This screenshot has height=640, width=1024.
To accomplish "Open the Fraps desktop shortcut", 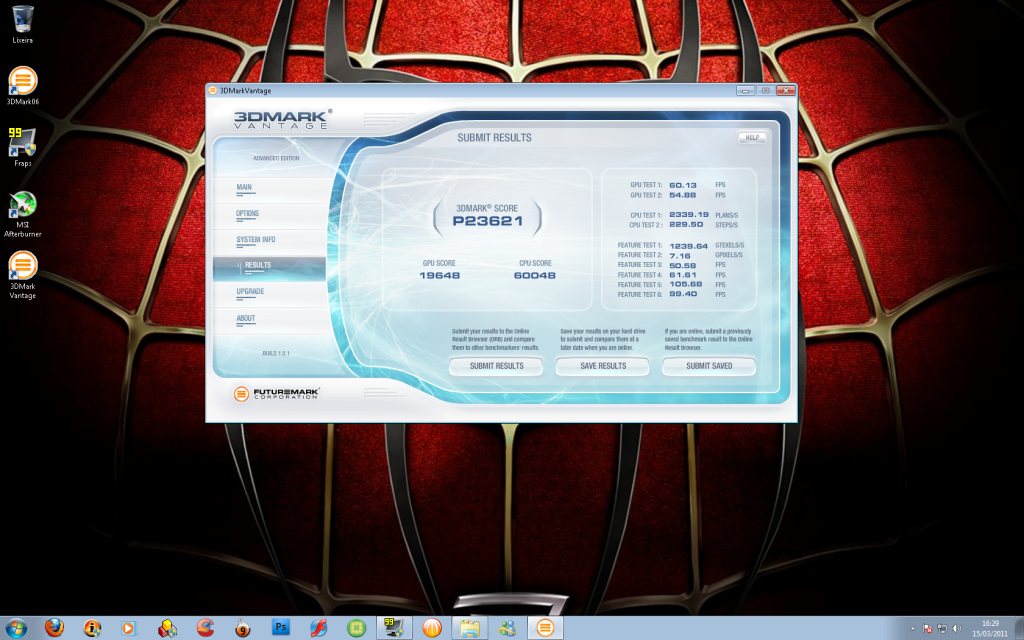I will [22, 147].
